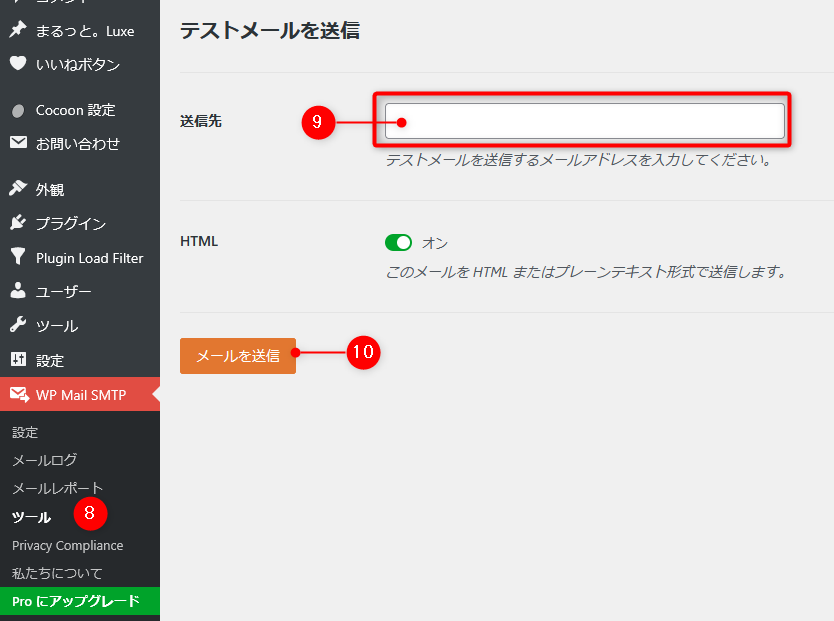The image size is (834, 621).
Task: Click the paintbrush icon beside 外観
Action: pyautogui.click(x=18, y=188)
